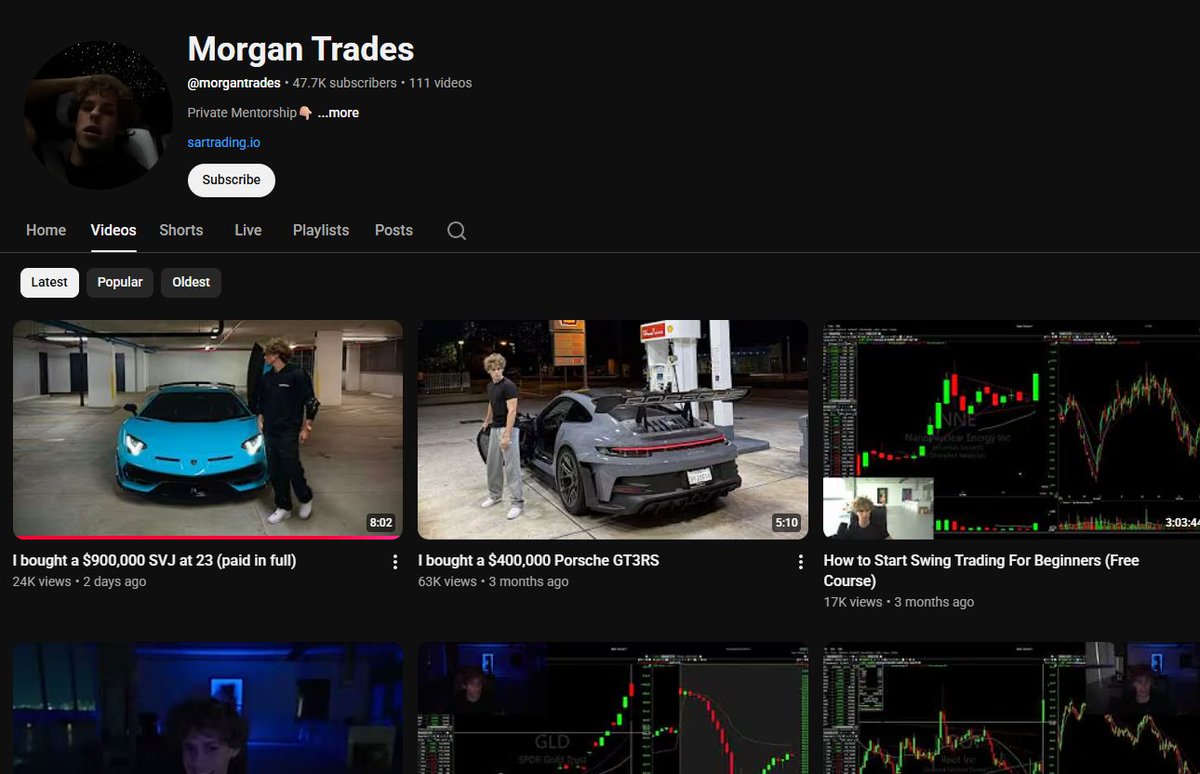Open options menu for Porsche GT3RS video

pyautogui.click(x=800, y=562)
